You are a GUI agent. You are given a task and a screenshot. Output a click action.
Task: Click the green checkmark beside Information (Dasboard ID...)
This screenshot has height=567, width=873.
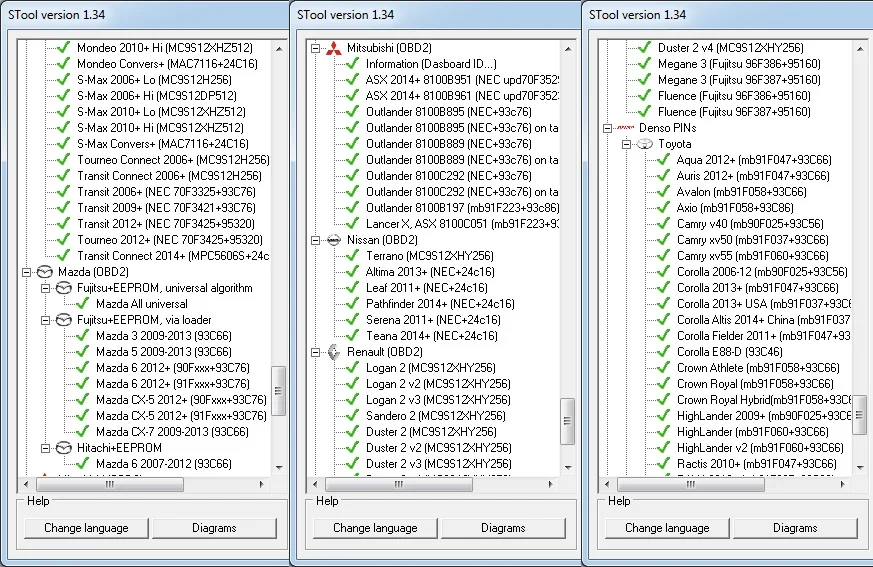coord(352,64)
